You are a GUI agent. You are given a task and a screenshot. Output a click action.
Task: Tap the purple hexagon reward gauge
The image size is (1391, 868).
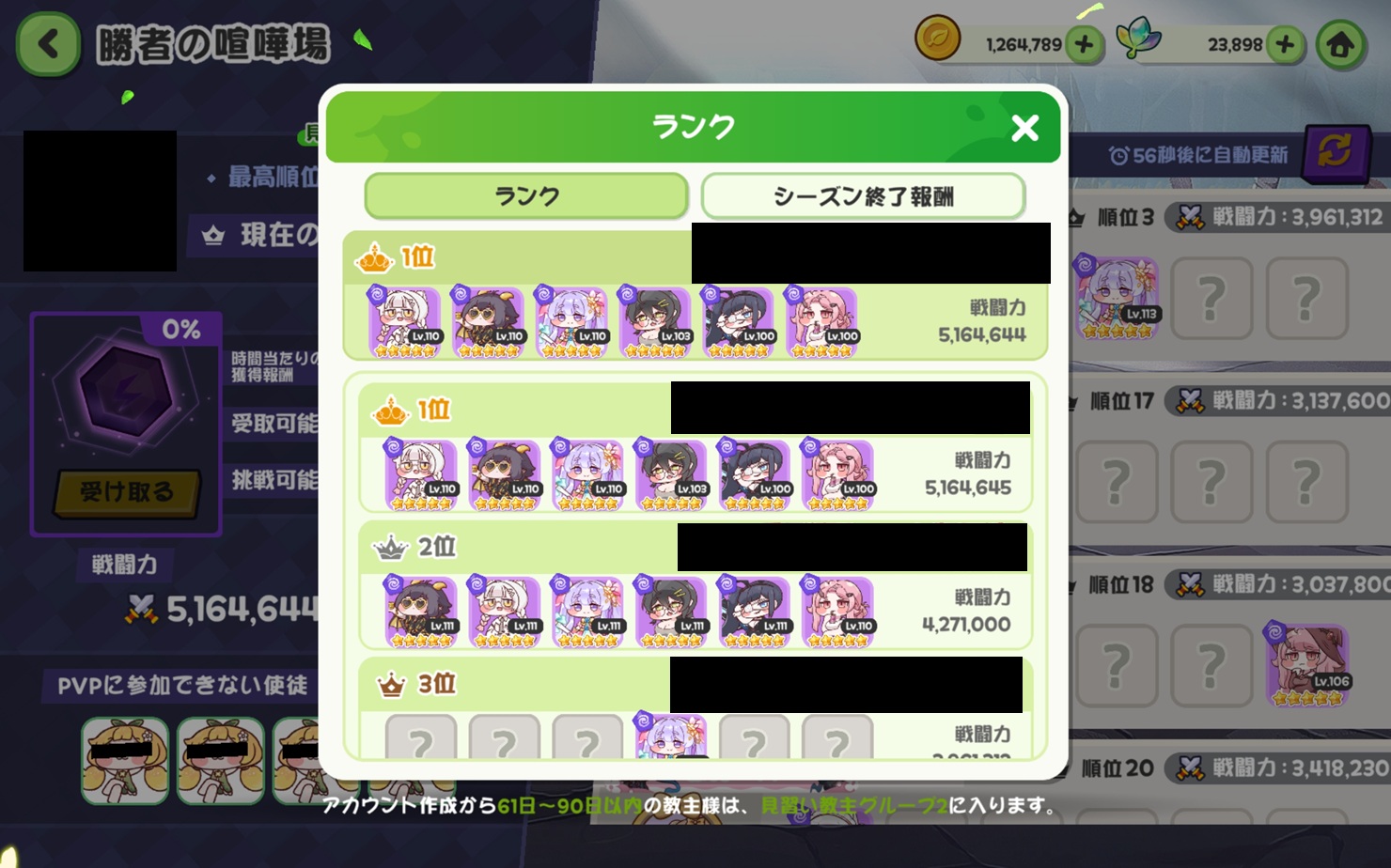point(126,392)
